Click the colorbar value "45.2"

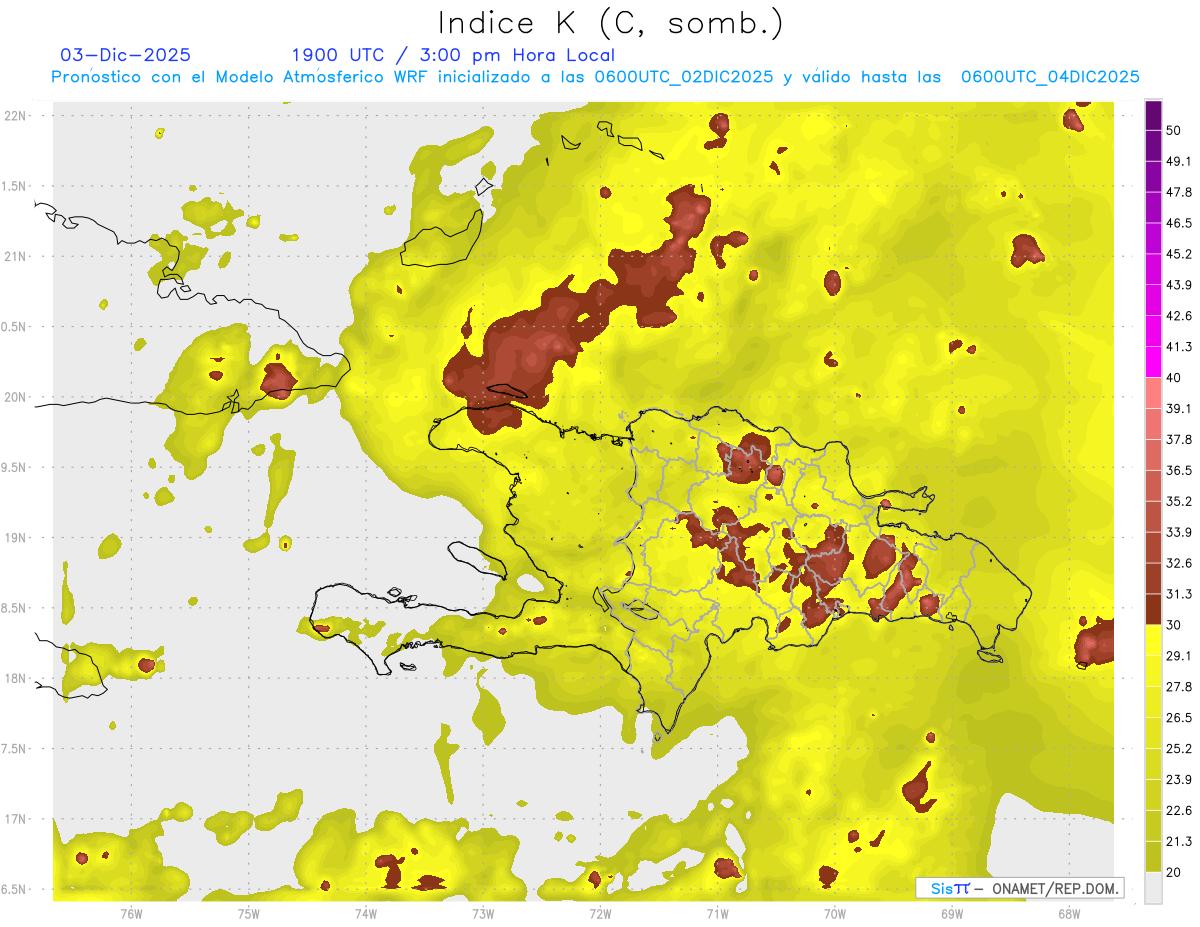1179,254
